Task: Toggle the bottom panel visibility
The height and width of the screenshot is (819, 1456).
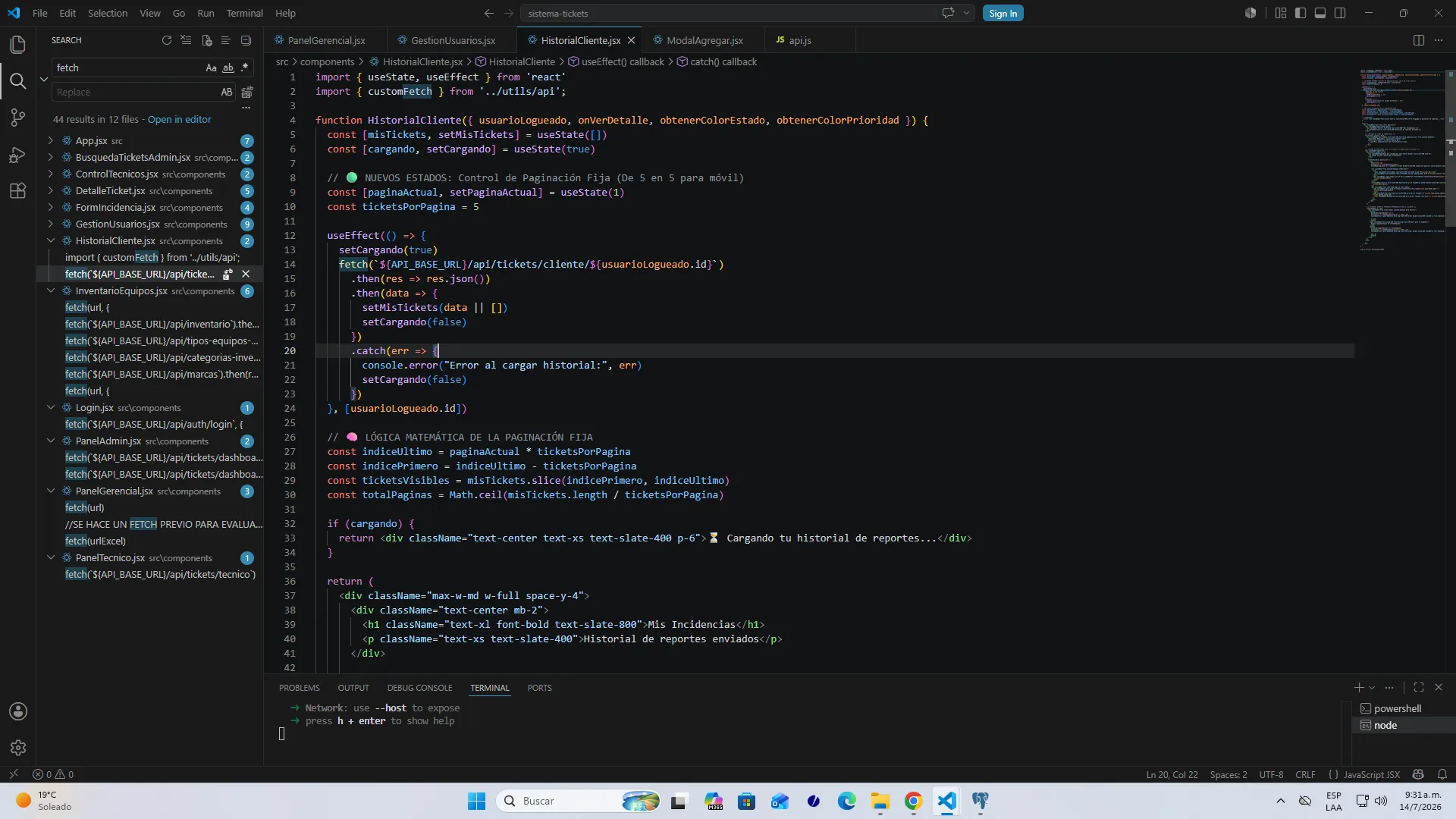Action: (1320, 13)
